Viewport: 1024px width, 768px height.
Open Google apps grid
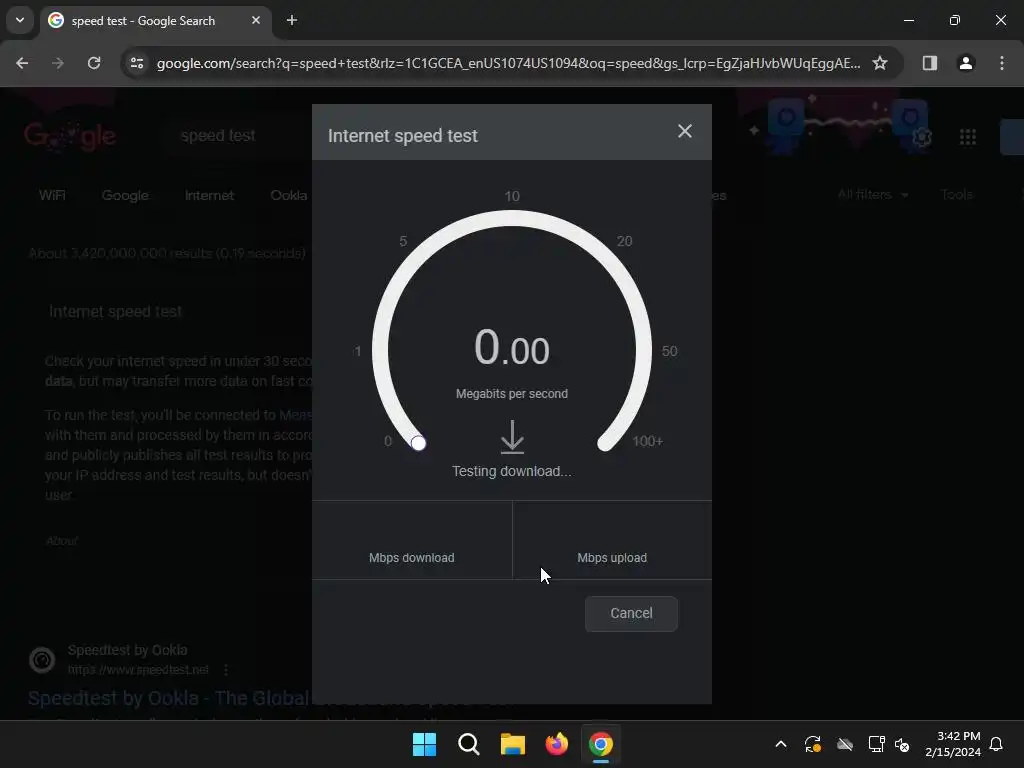pos(968,137)
